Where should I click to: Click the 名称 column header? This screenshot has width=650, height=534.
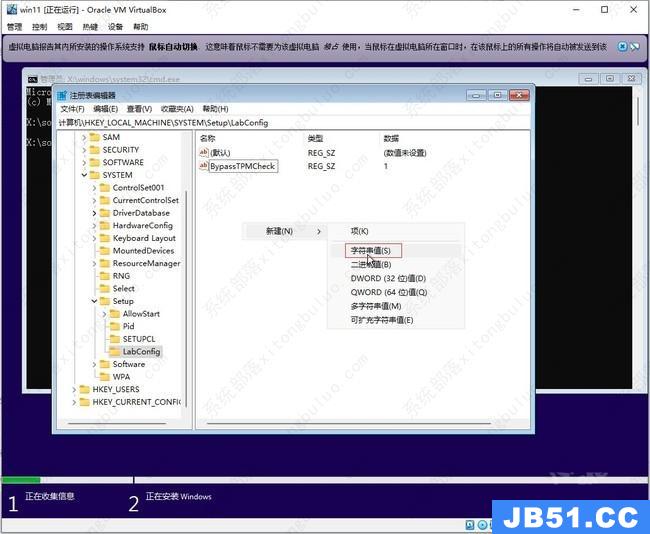click(x=208, y=137)
